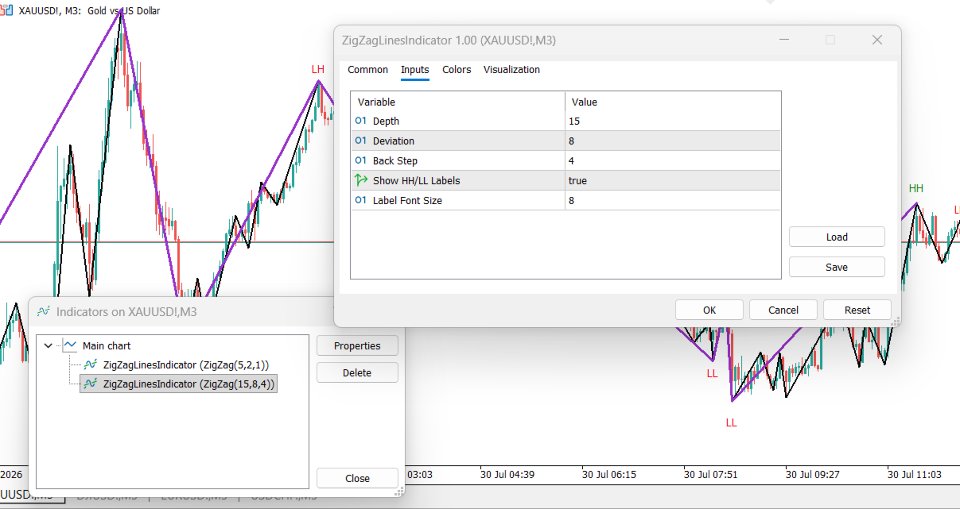
Task: Click OK in ZigZagLinesIndicator dialog
Action: coord(709,310)
